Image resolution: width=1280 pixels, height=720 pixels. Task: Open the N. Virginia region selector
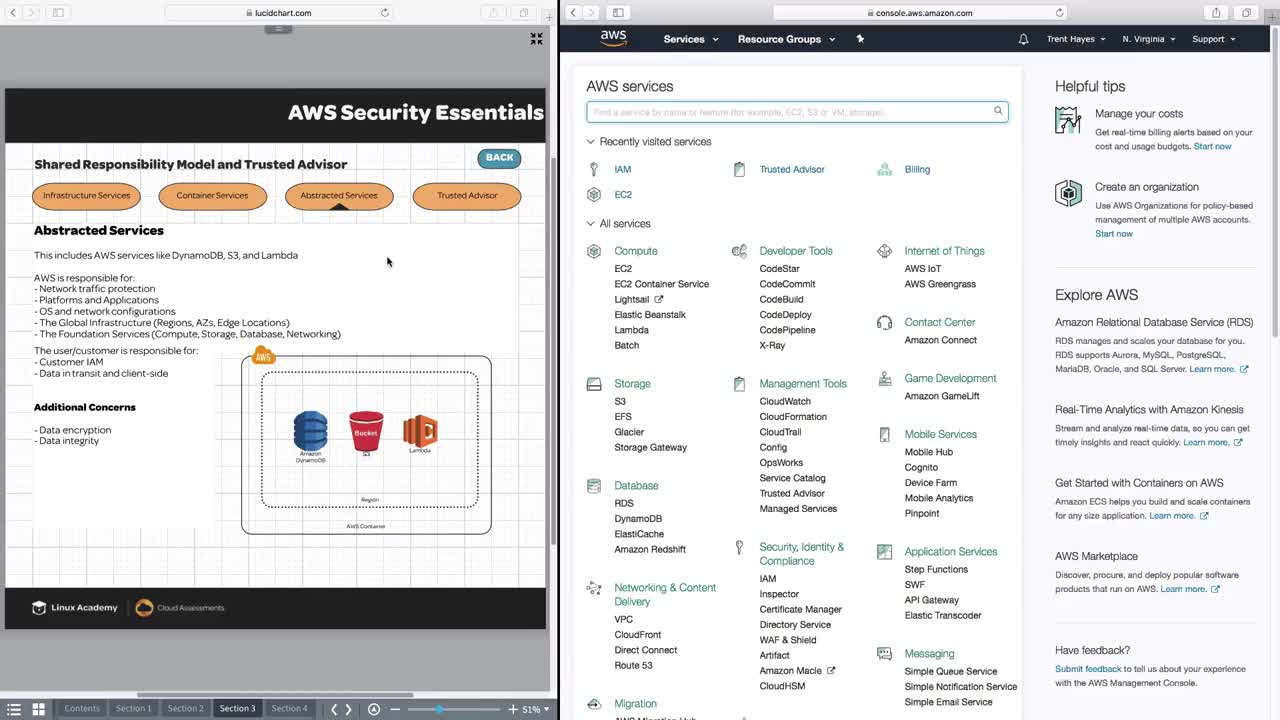[x=1148, y=39]
